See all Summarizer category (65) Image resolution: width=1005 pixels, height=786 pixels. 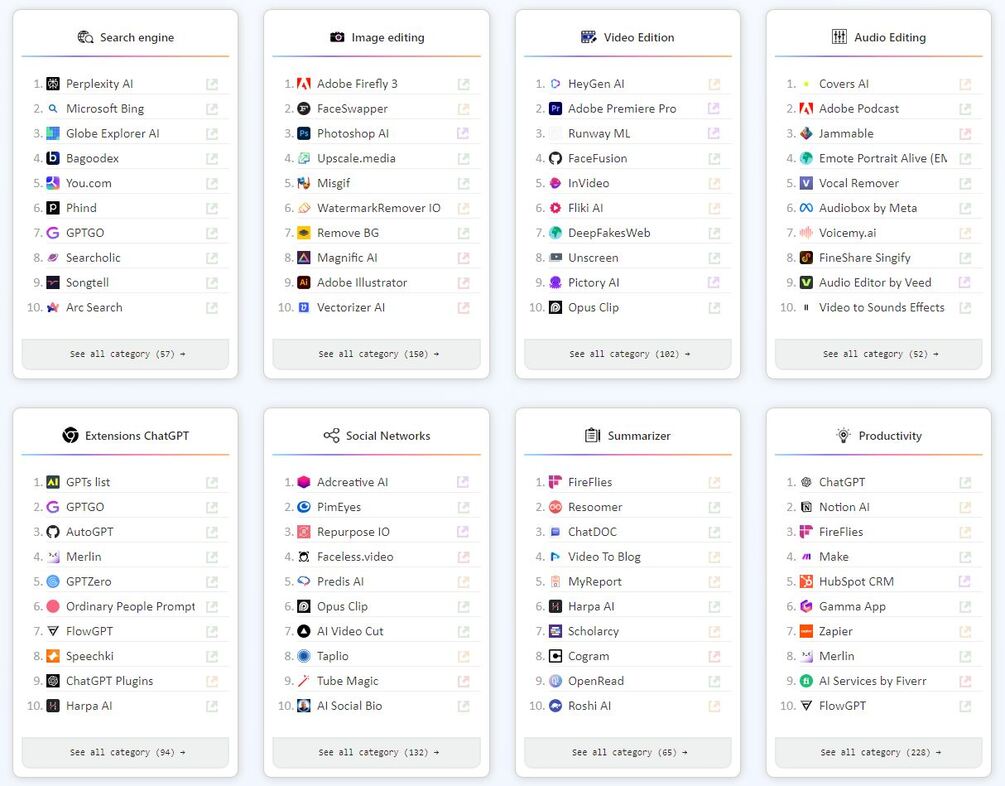tap(628, 753)
